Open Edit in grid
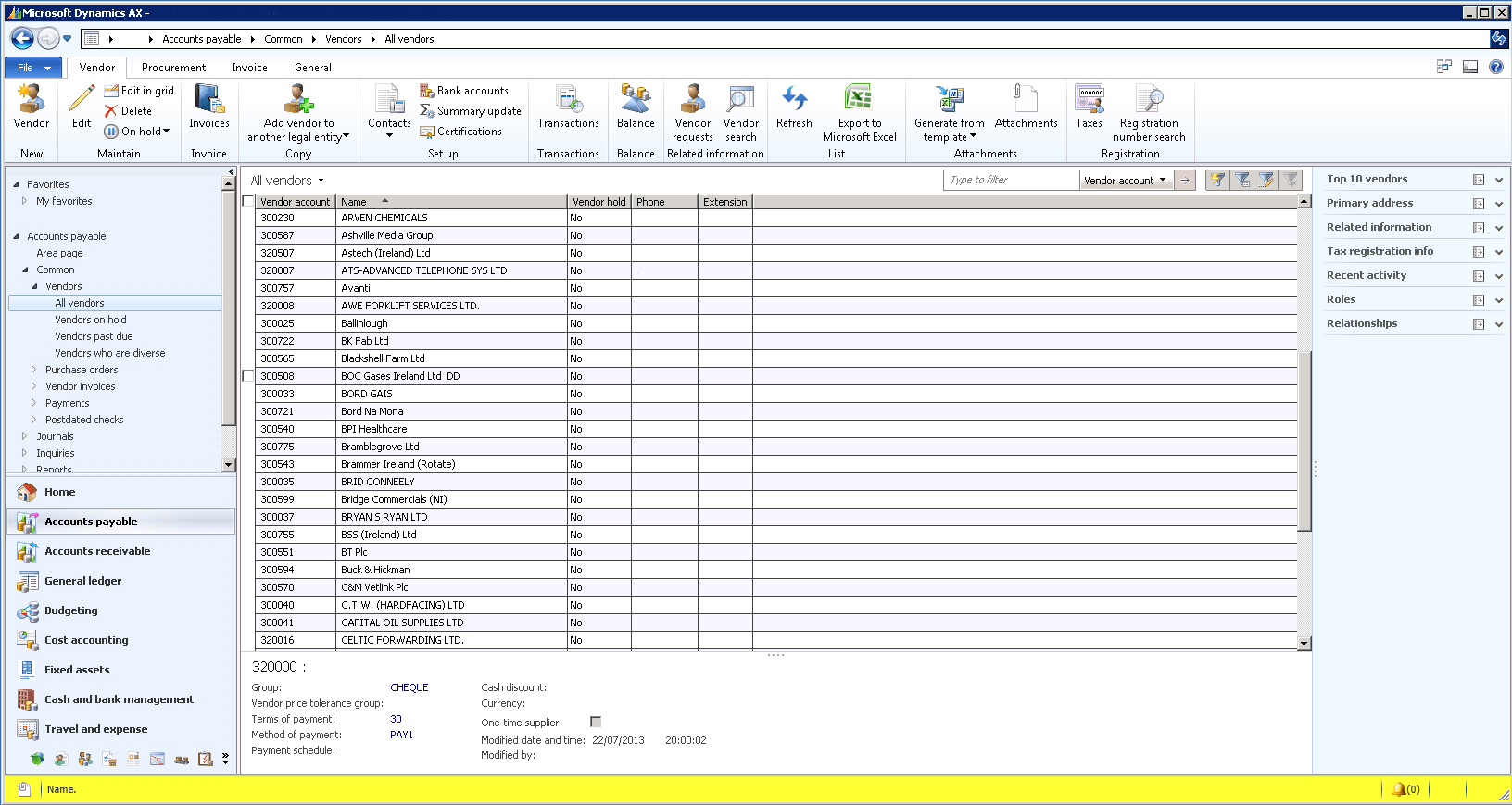1512x805 pixels. tap(139, 90)
